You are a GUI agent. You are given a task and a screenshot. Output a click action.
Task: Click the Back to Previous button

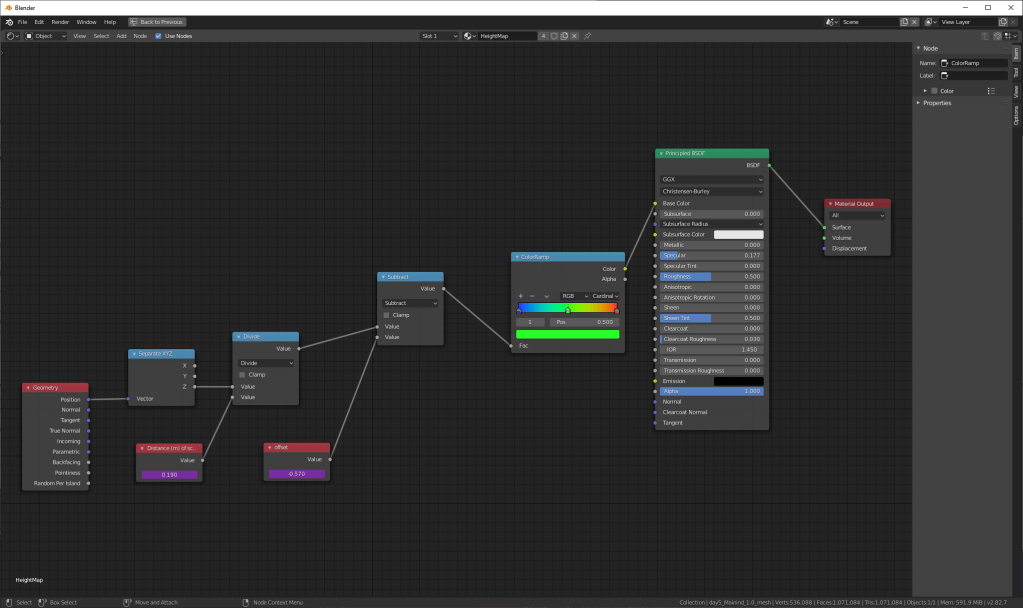point(157,21)
